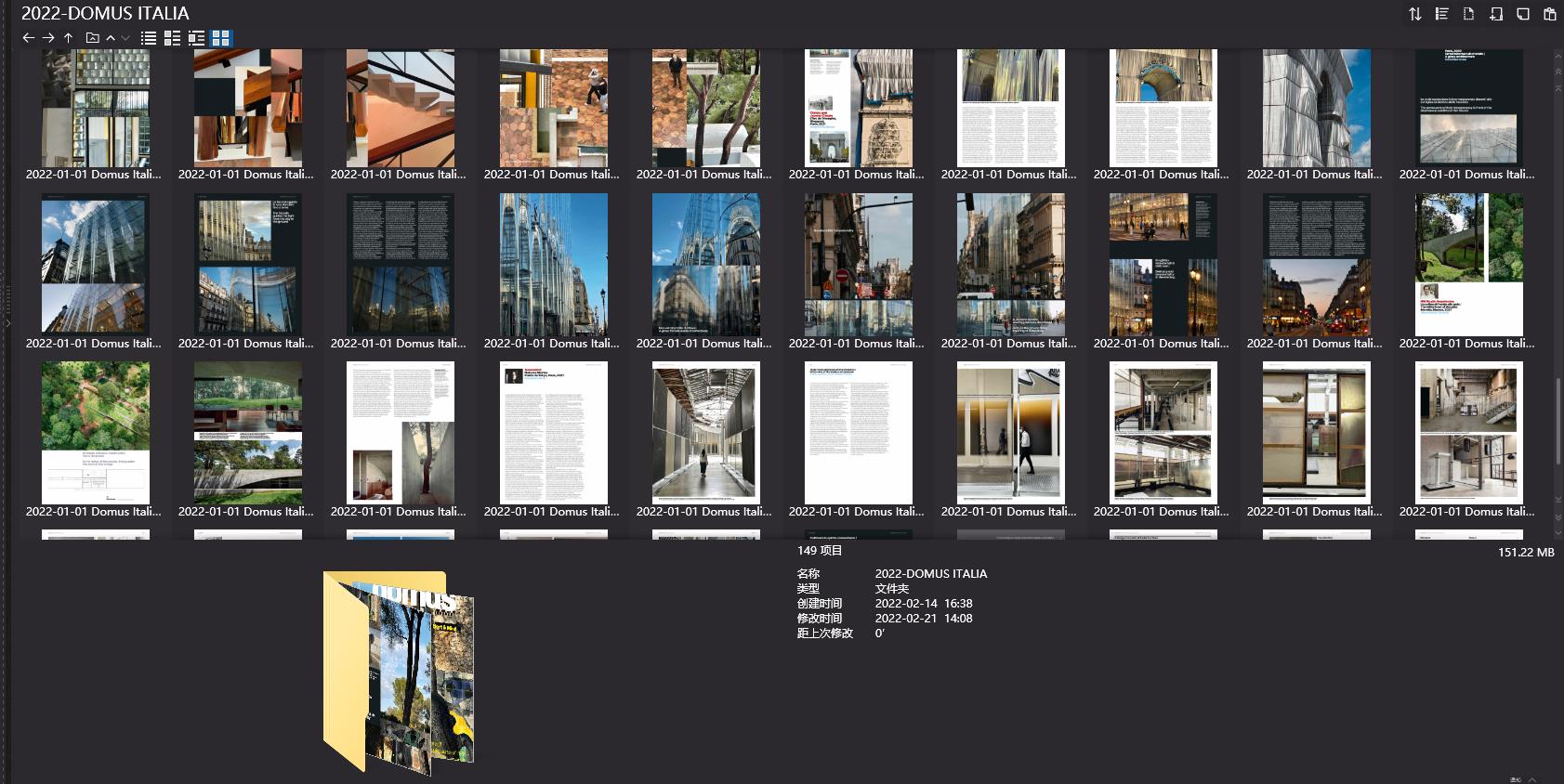Click the 149 项目 item count
The width and height of the screenshot is (1564, 784).
point(820,551)
